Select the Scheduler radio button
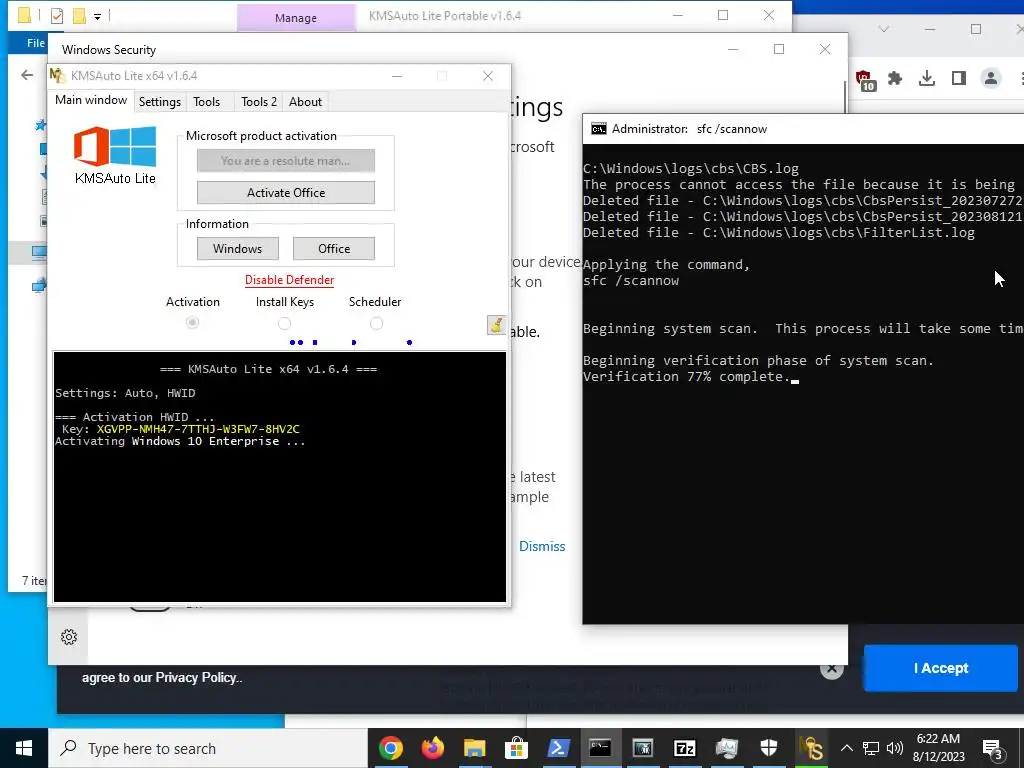 (x=376, y=323)
